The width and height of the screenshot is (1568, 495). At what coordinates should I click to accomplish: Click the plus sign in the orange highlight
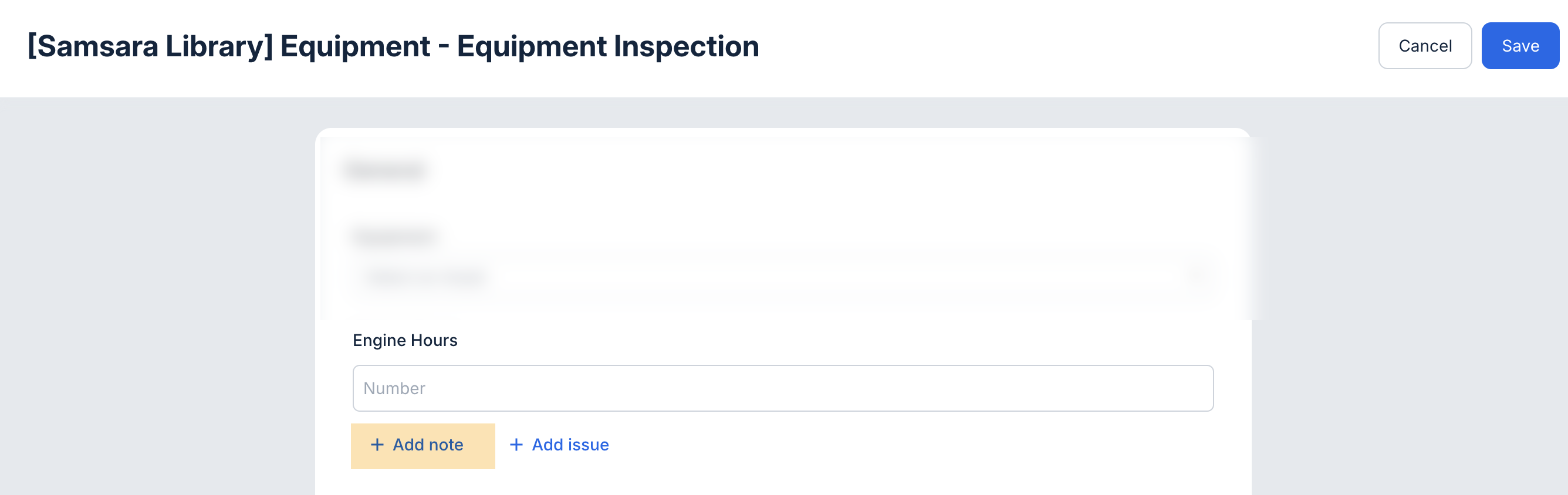click(x=377, y=445)
